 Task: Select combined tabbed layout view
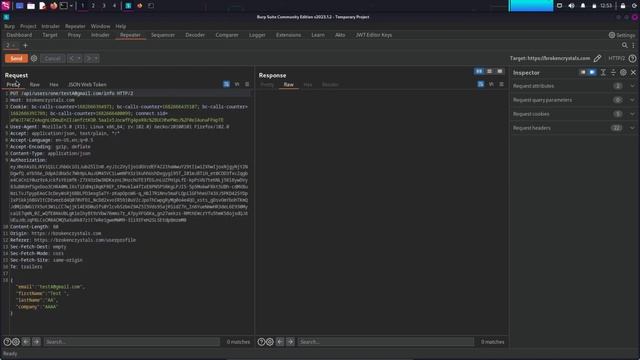500,71
